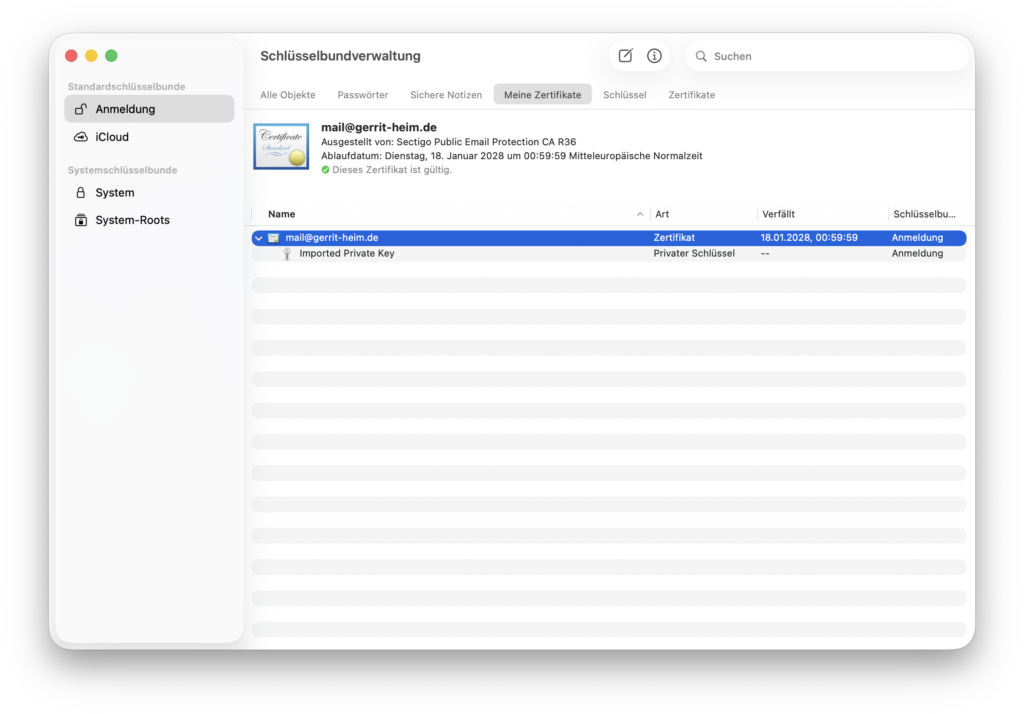Switch to the Alle Objekte tab

click(x=288, y=95)
